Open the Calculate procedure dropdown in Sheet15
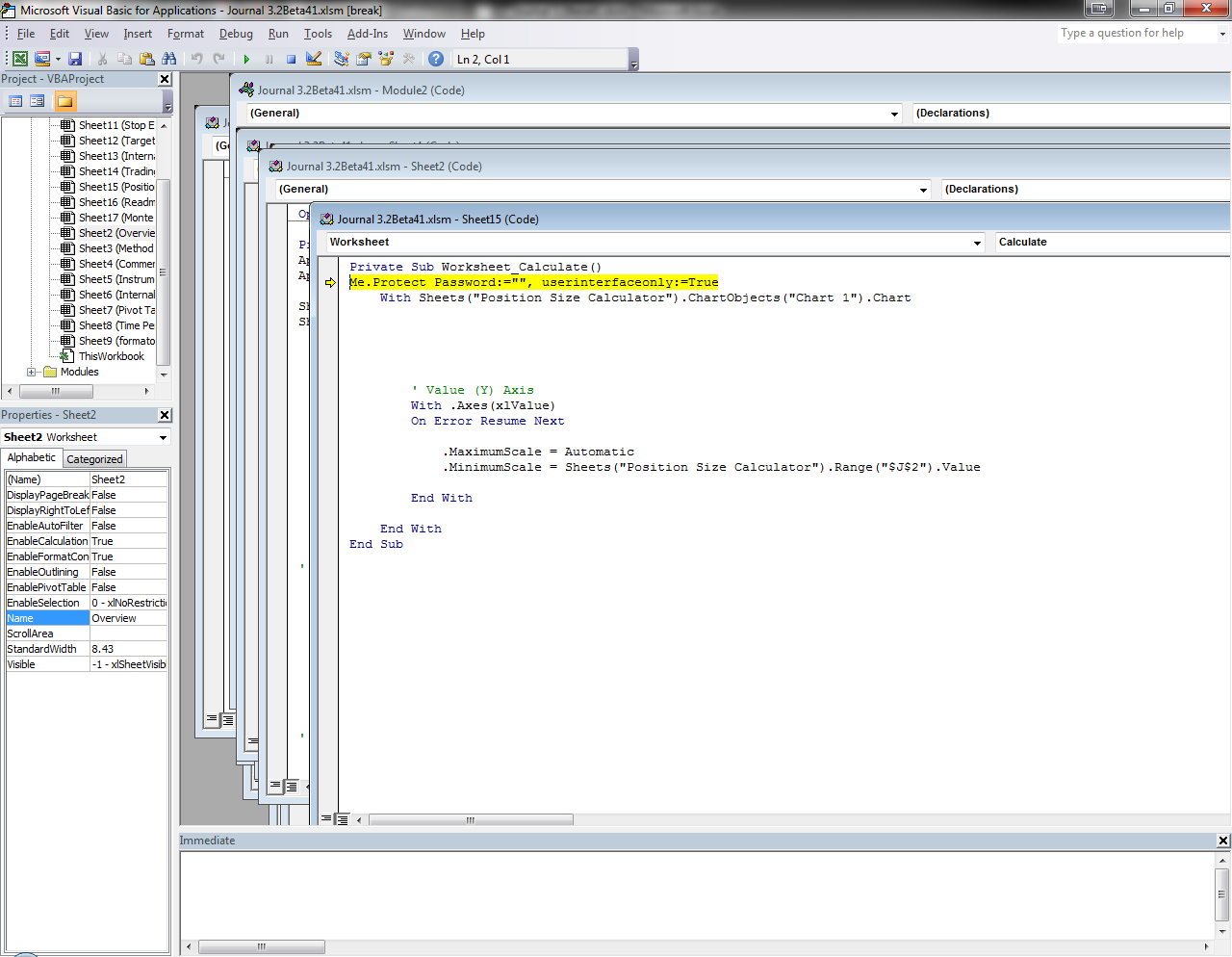 point(1113,243)
